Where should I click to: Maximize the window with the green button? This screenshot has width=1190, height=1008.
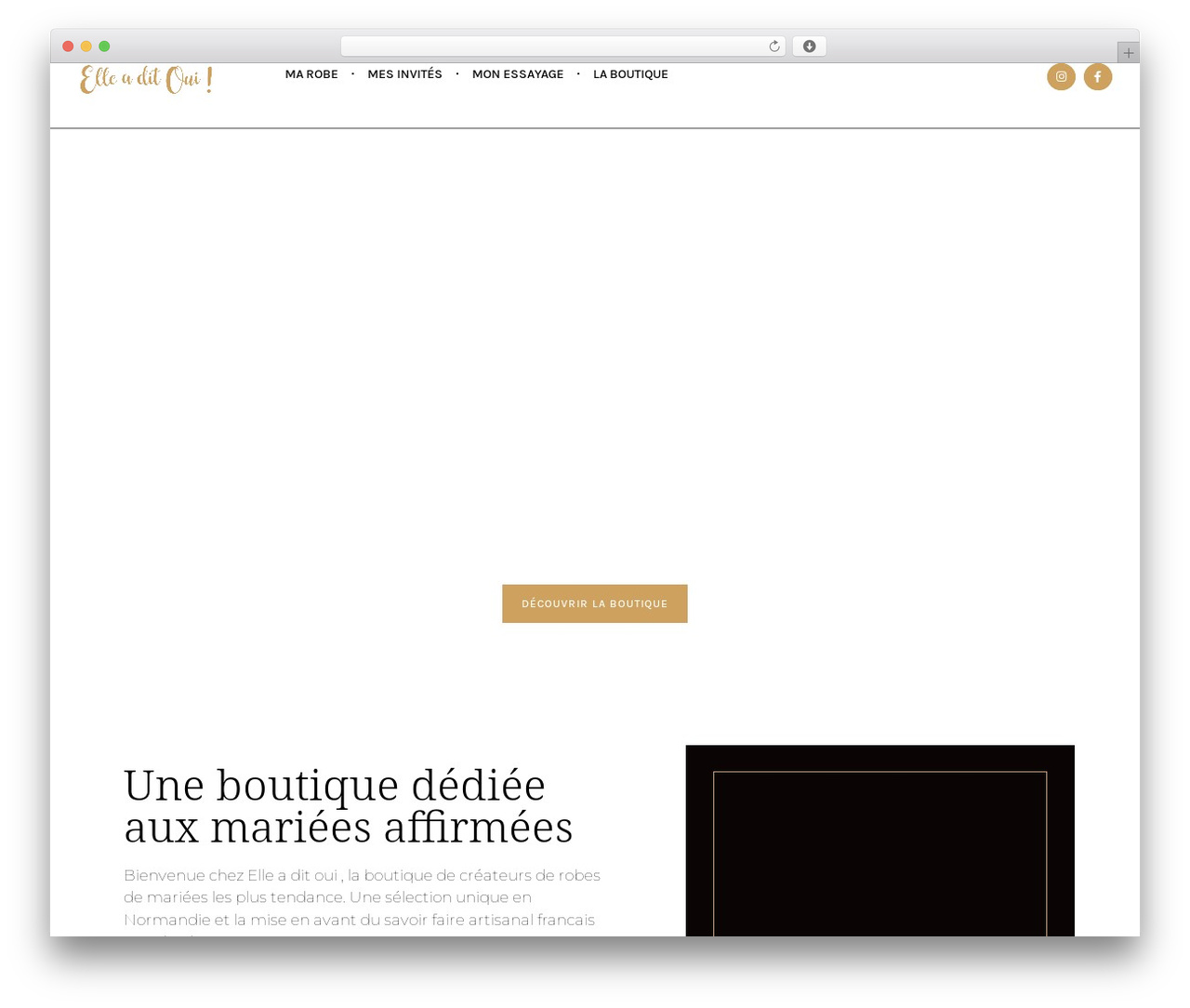point(104,46)
